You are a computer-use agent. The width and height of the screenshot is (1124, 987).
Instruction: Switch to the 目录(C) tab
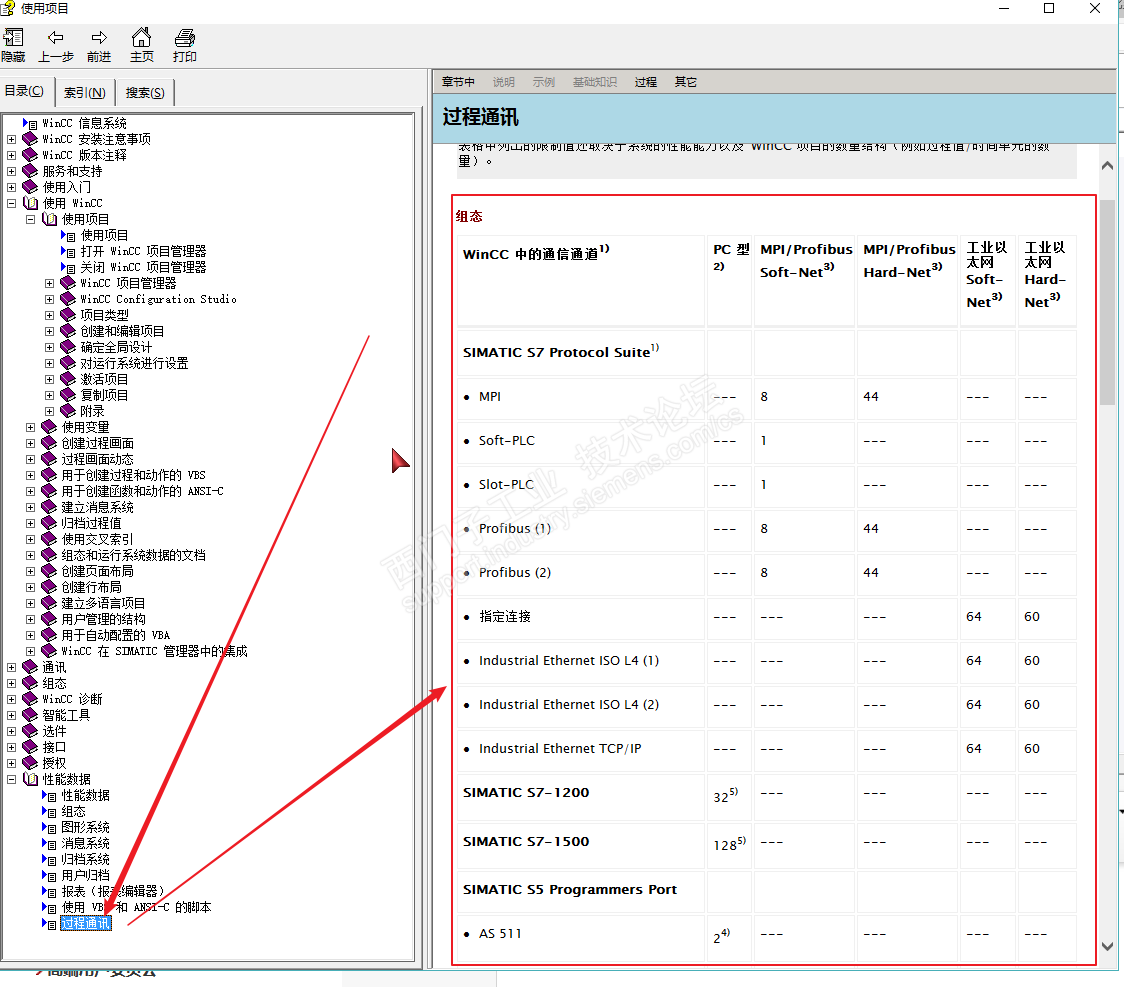tap(24, 91)
